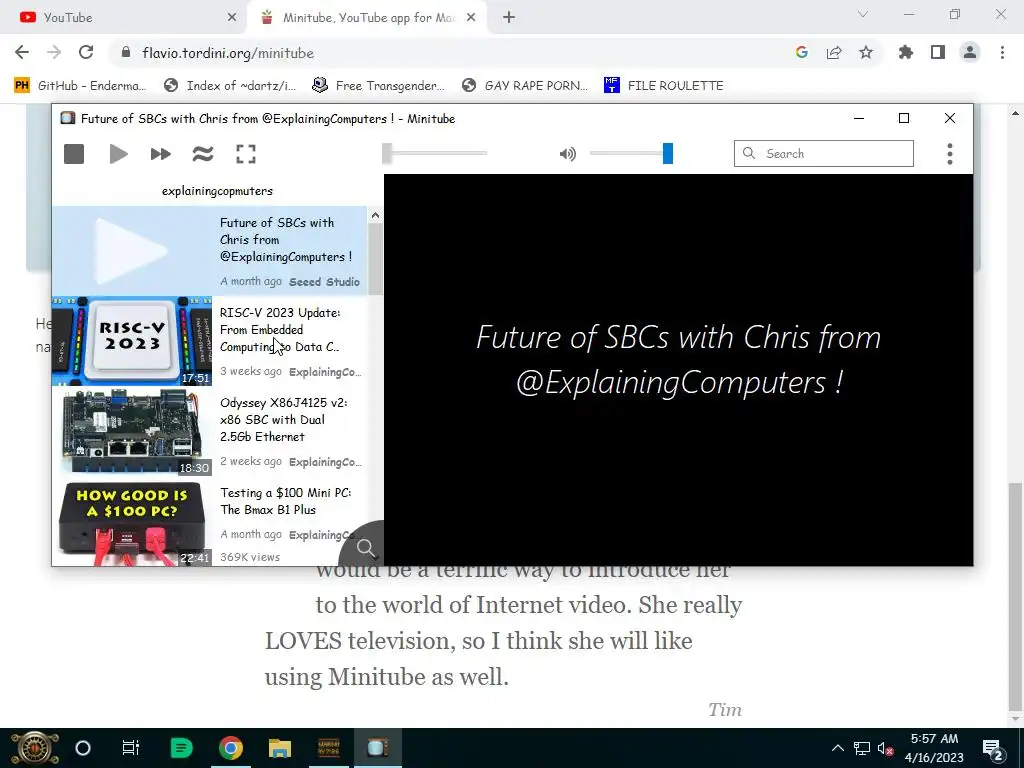
Task: Open the network tray icon
Action: point(861,748)
